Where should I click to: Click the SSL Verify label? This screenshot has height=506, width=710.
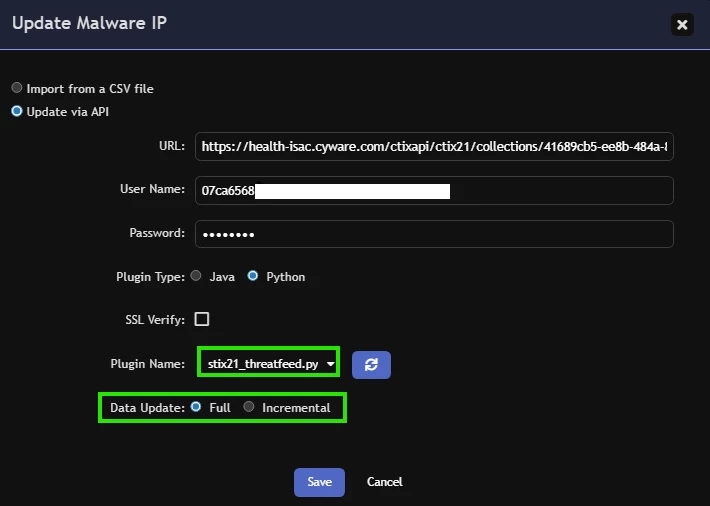[x=155, y=320]
